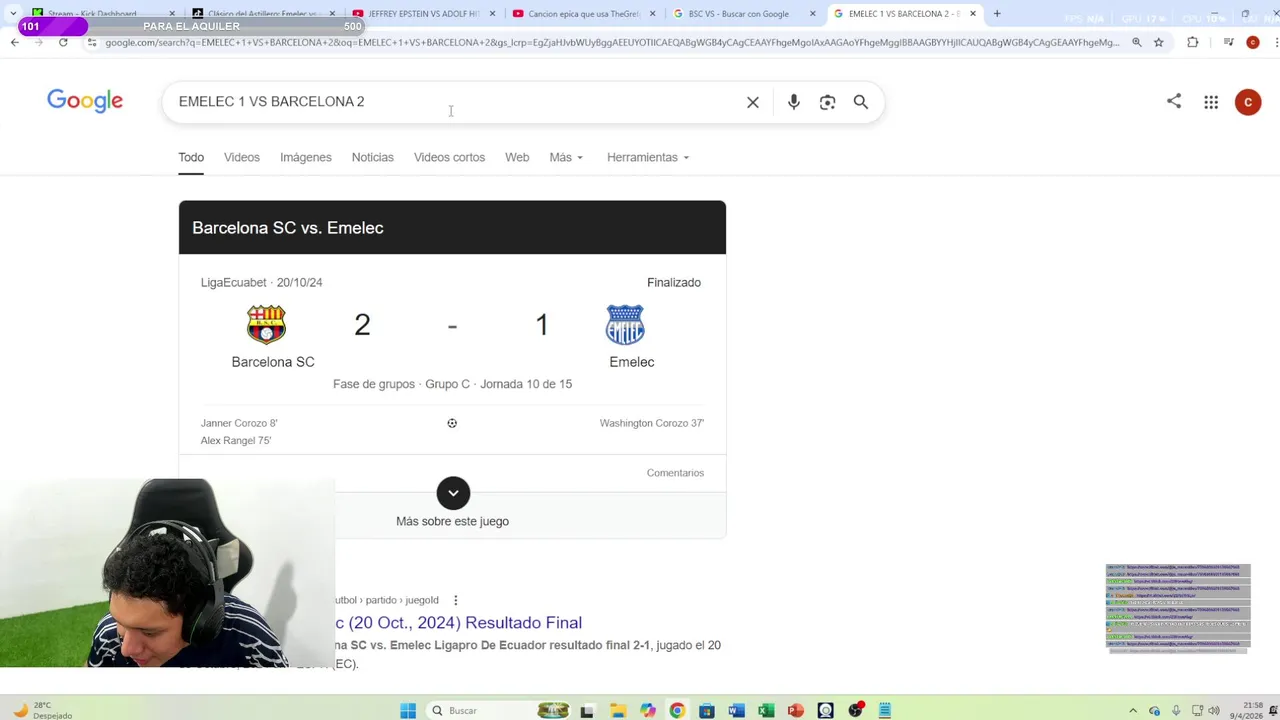The width and height of the screenshot is (1280, 720).
Task: Switch to the Videos tab
Action: (242, 157)
